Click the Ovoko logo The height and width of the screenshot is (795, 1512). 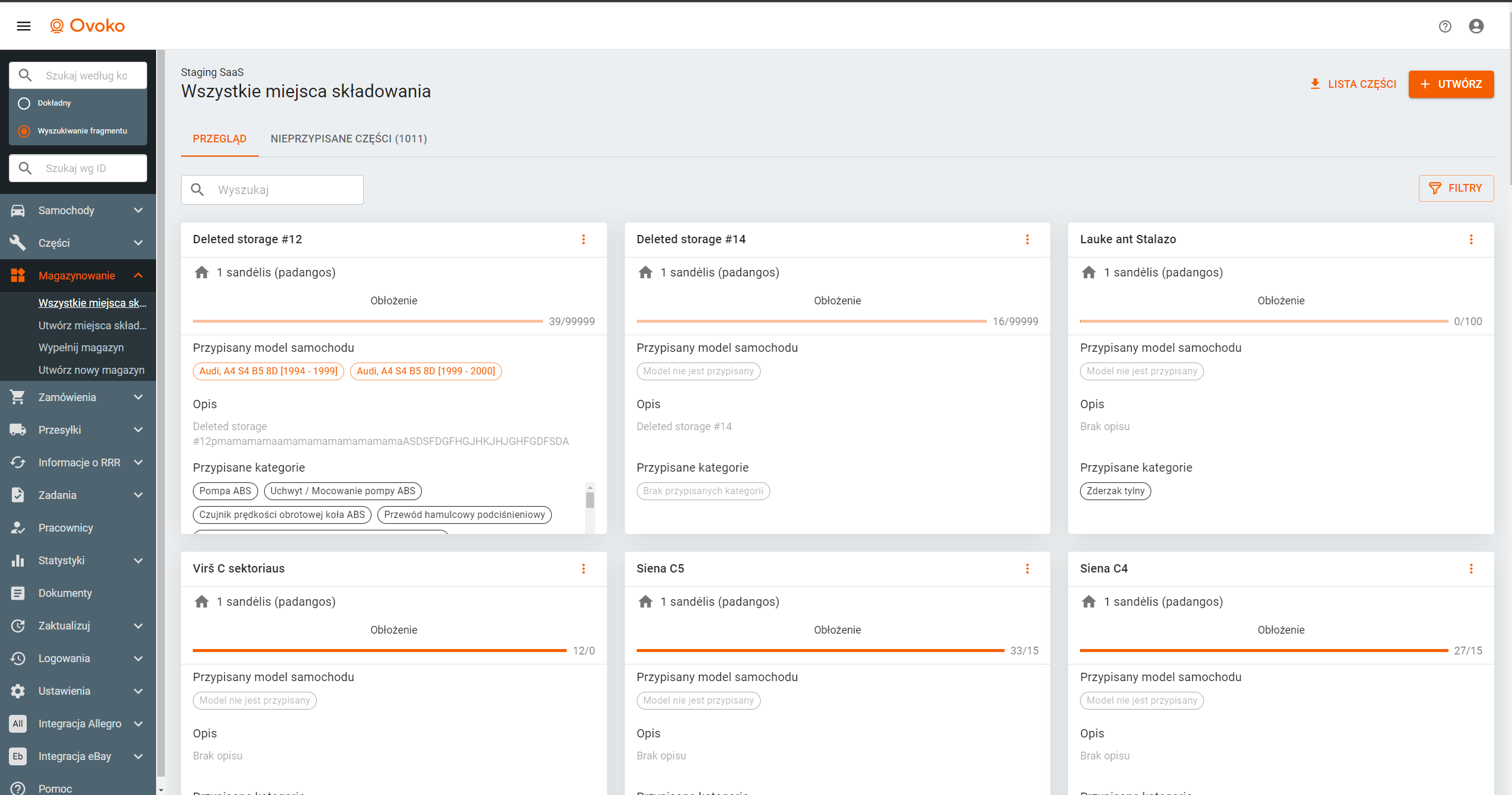coord(87,26)
